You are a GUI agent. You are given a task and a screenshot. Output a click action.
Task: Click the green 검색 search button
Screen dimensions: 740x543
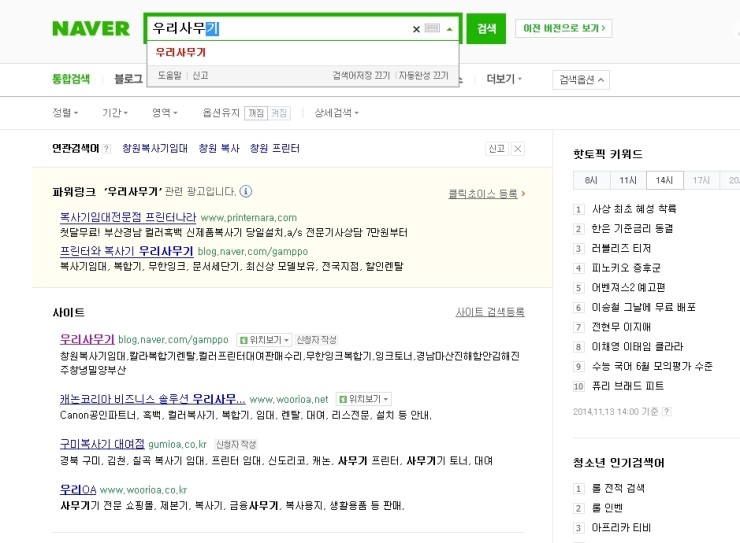tap(486, 29)
